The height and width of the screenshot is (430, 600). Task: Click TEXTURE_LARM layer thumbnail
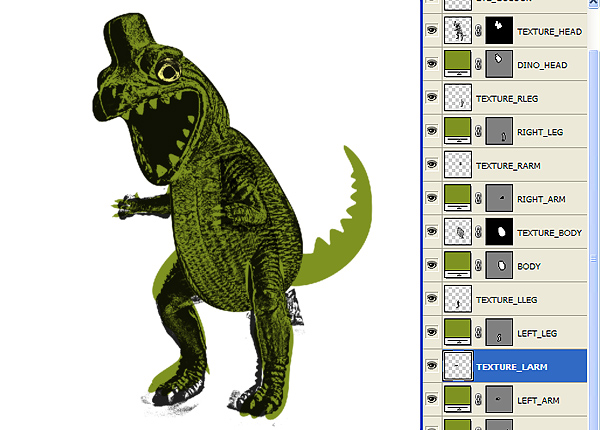pyautogui.click(x=458, y=366)
